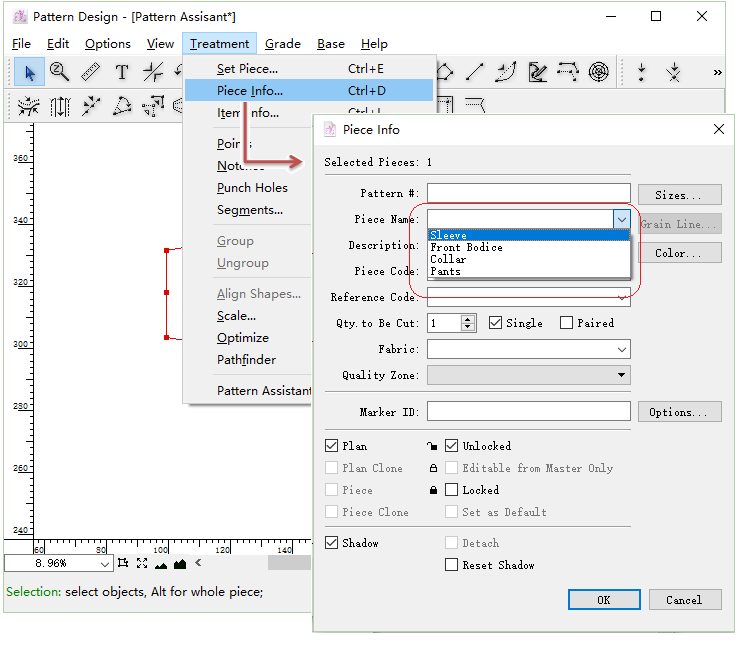This screenshot has height=647, width=749.
Task: Collapse the Piece Name dropdown arrow
Action: pos(621,219)
